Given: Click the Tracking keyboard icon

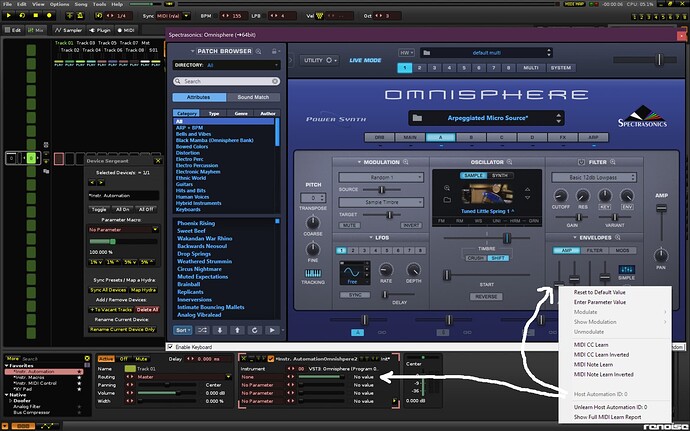Looking at the screenshot, I should [x=313, y=273].
